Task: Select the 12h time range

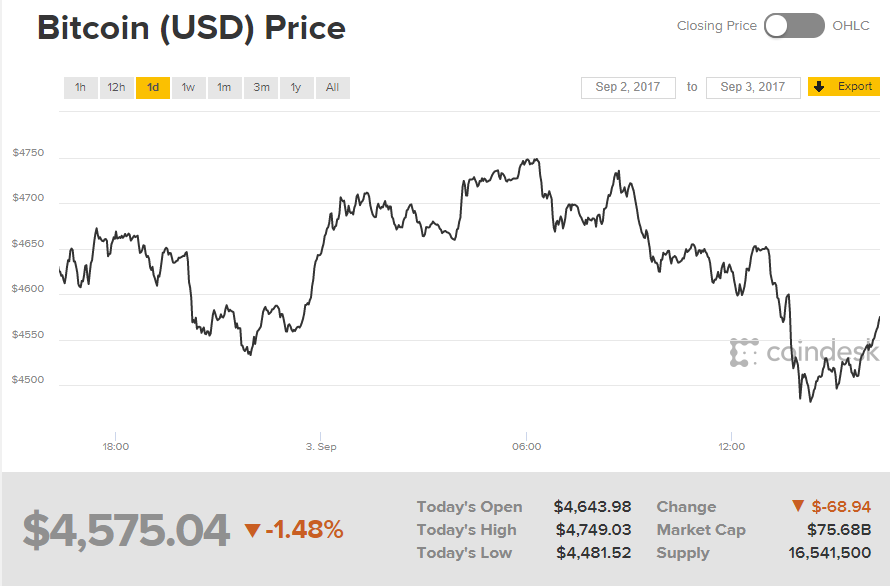Action: [x=116, y=88]
